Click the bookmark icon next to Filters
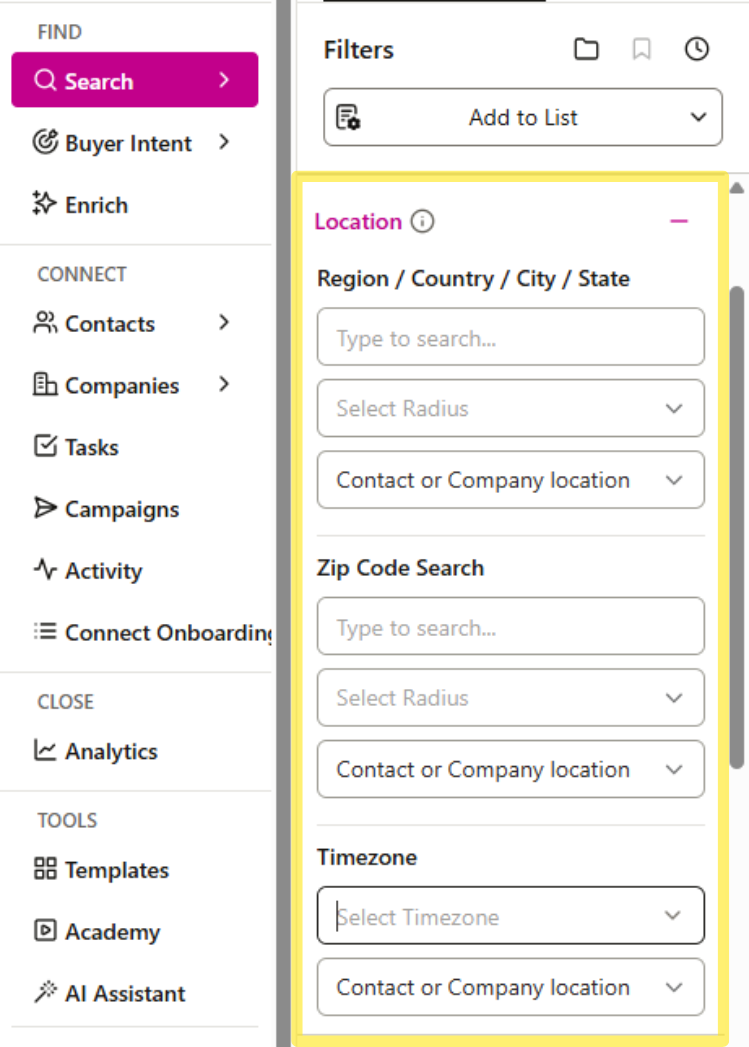This screenshot has height=1047, width=749. (642, 48)
